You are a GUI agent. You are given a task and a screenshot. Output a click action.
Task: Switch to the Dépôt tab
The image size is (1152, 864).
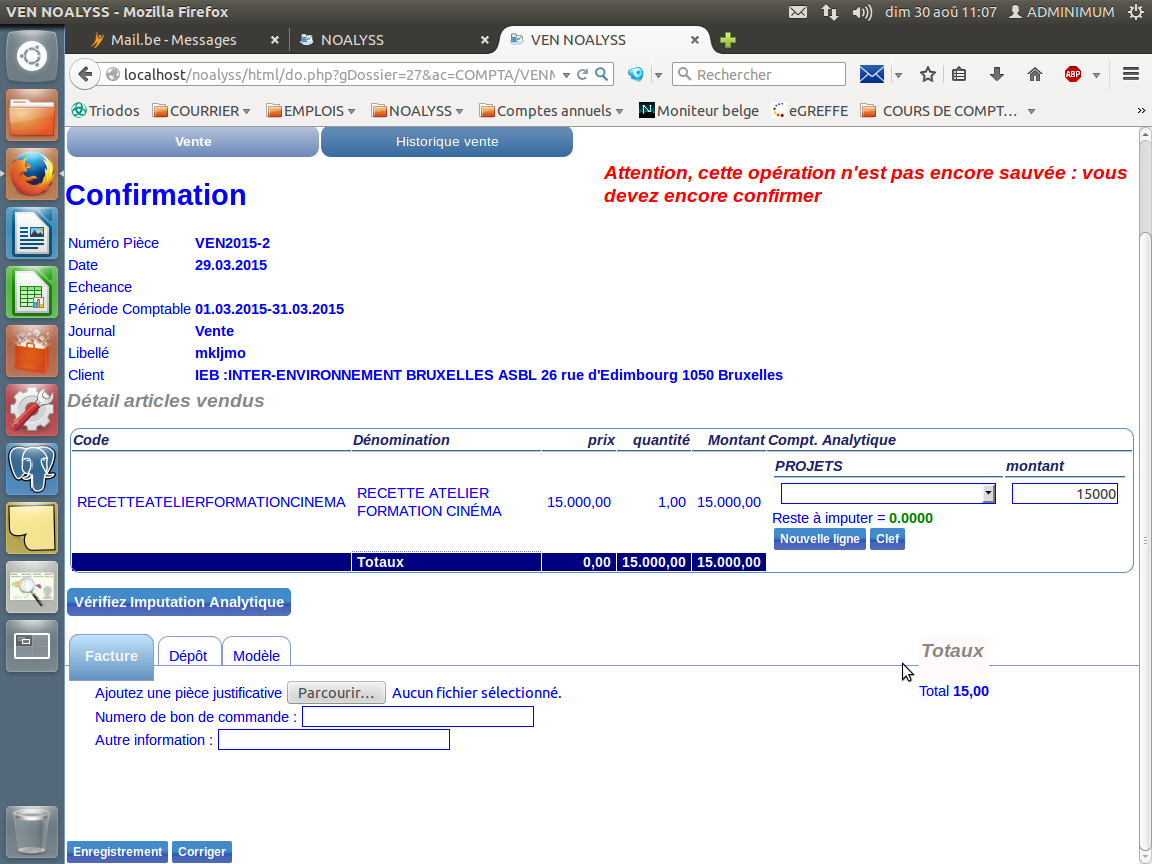(188, 656)
